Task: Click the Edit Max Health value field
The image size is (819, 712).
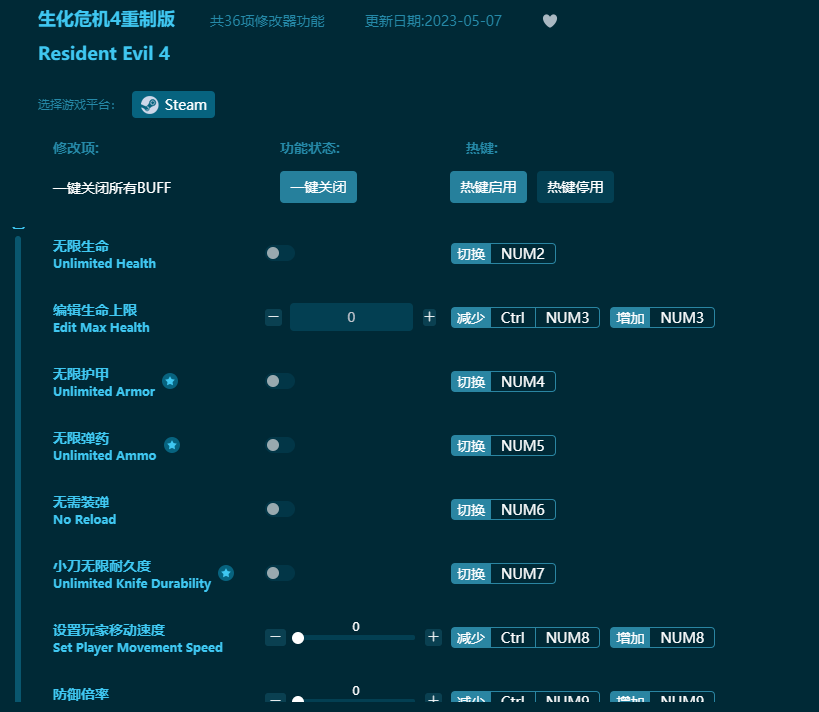Action: click(351, 317)
